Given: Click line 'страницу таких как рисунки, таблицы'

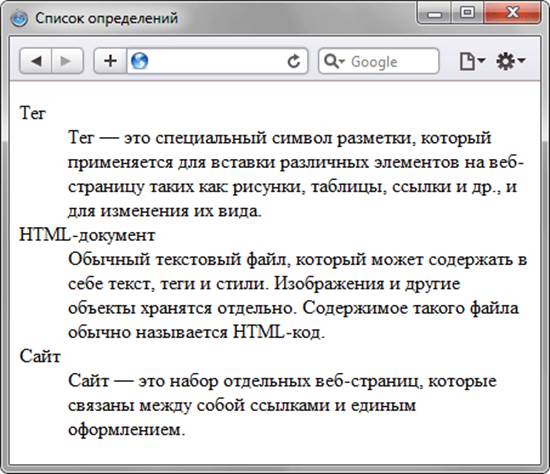Looking at the screenshot, I should pos(293,187).
